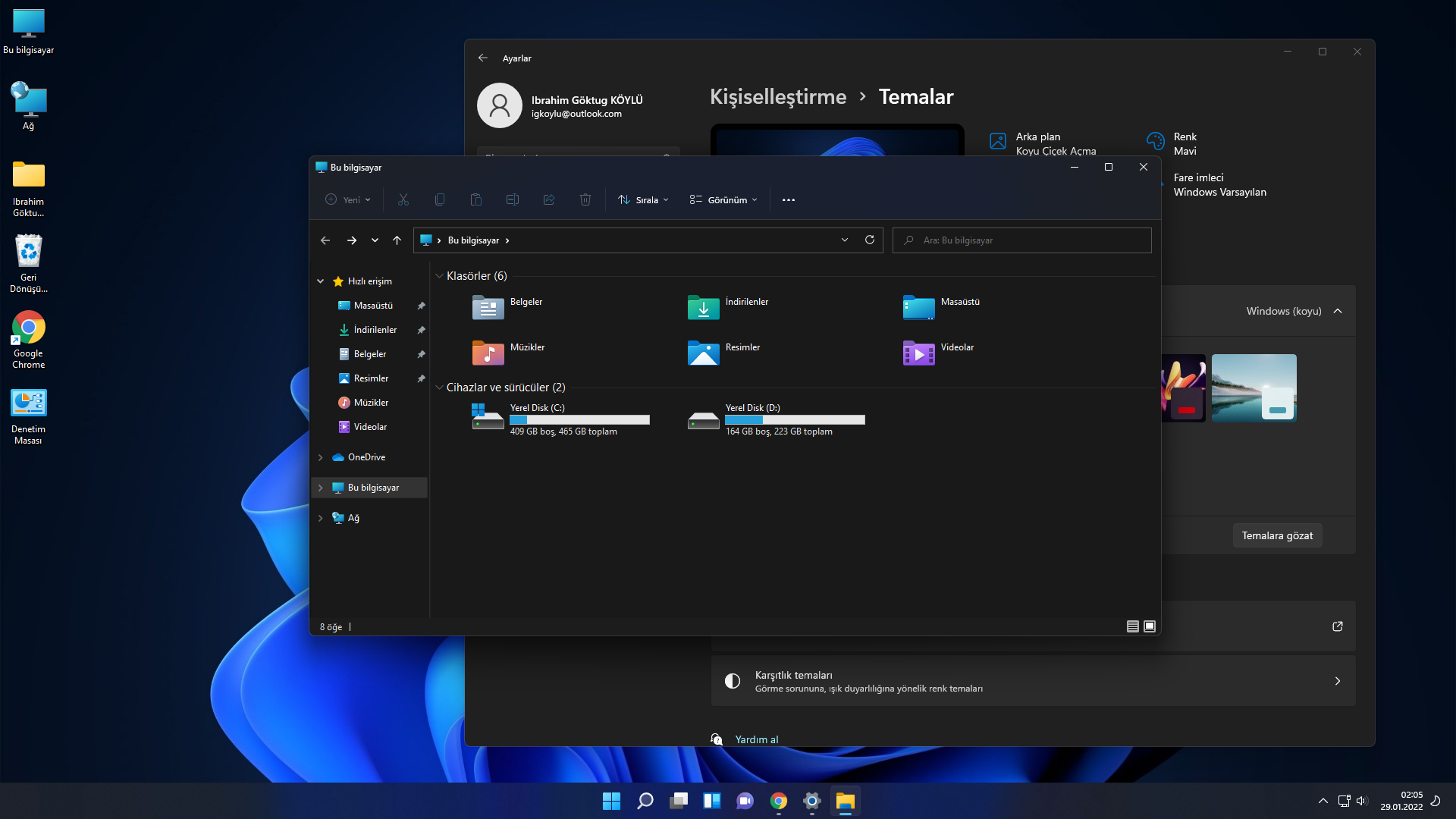Open address bar history dropdown arrow
This screenshot has width=1456, height=819.
pyautogui.click(x=845, y=240)
